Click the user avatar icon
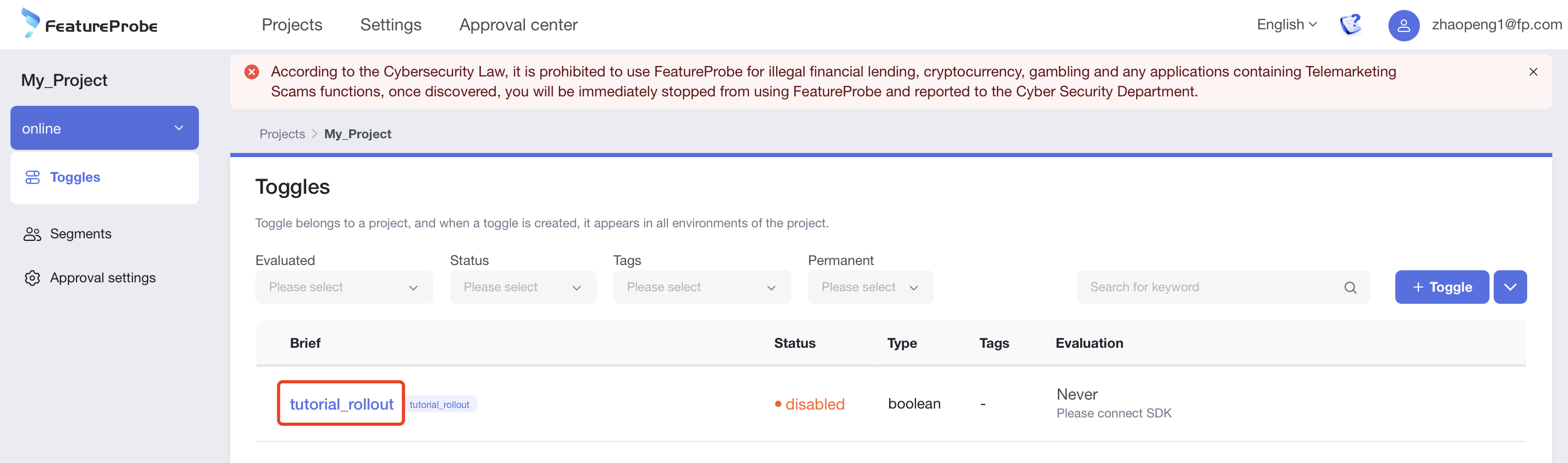1568x463 pixels. tap(1403, 26)
